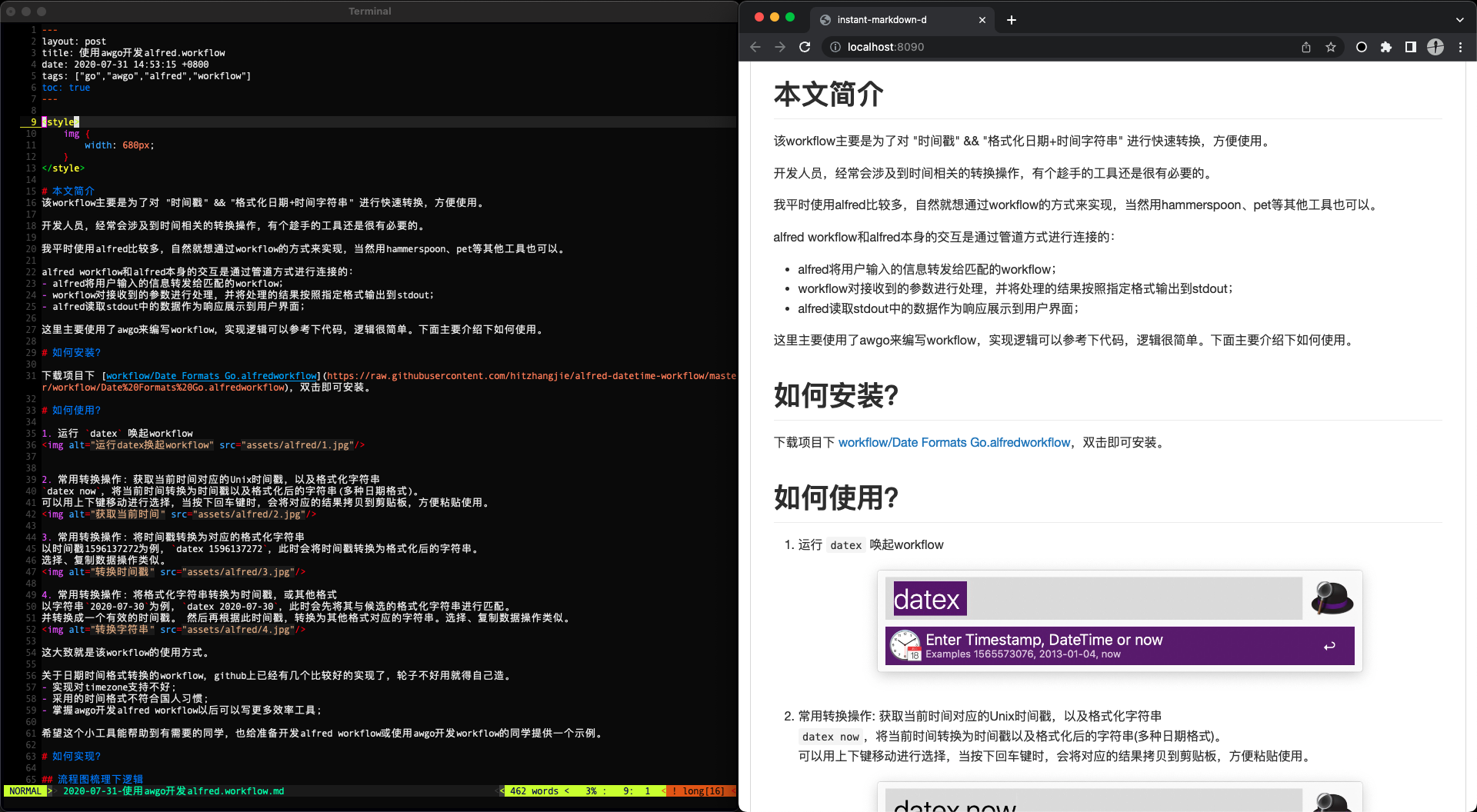Image resolution: width=1477 pixels, height=812 pixels.
Task: Click the inline code 'datex' in step 1
Action: [x=845, y=545]
